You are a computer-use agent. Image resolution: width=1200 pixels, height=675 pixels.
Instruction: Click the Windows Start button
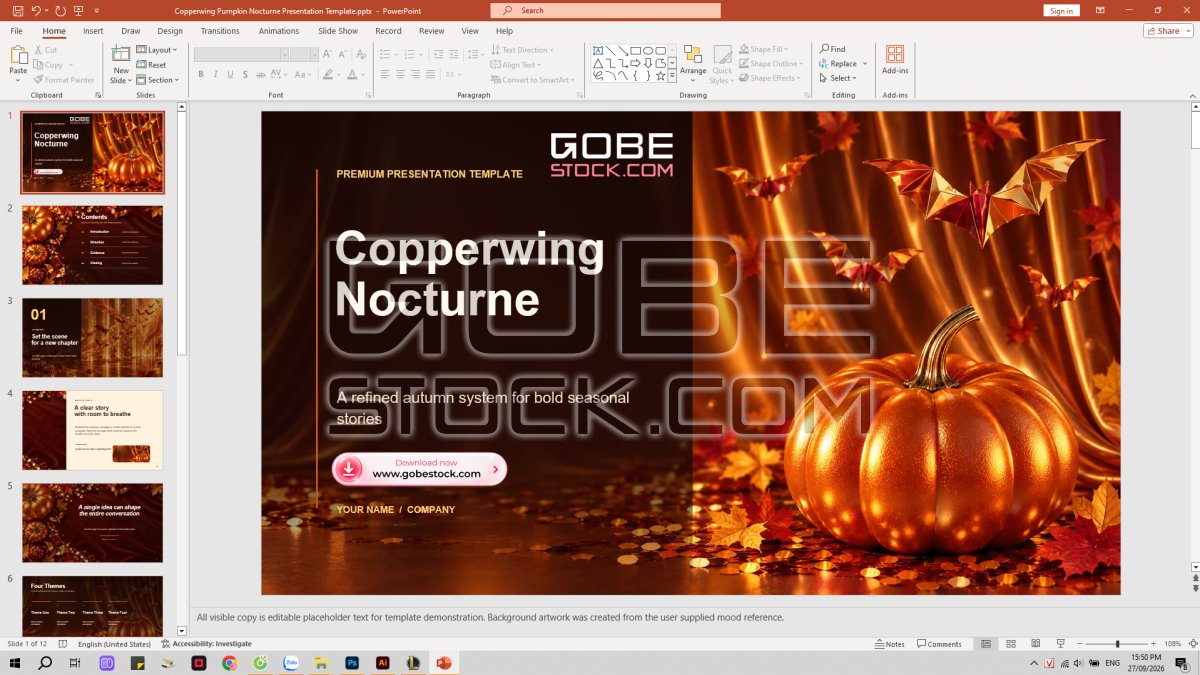click(15, 663)
